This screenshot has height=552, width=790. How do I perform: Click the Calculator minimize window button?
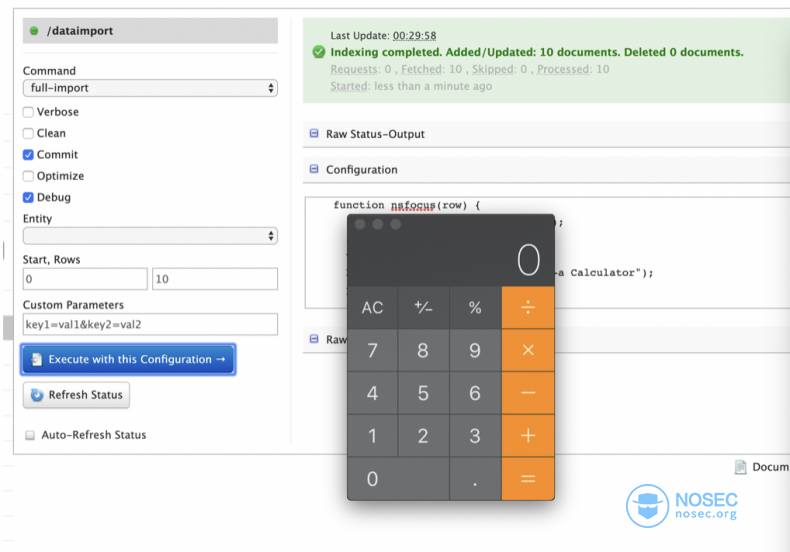(378, 224)
